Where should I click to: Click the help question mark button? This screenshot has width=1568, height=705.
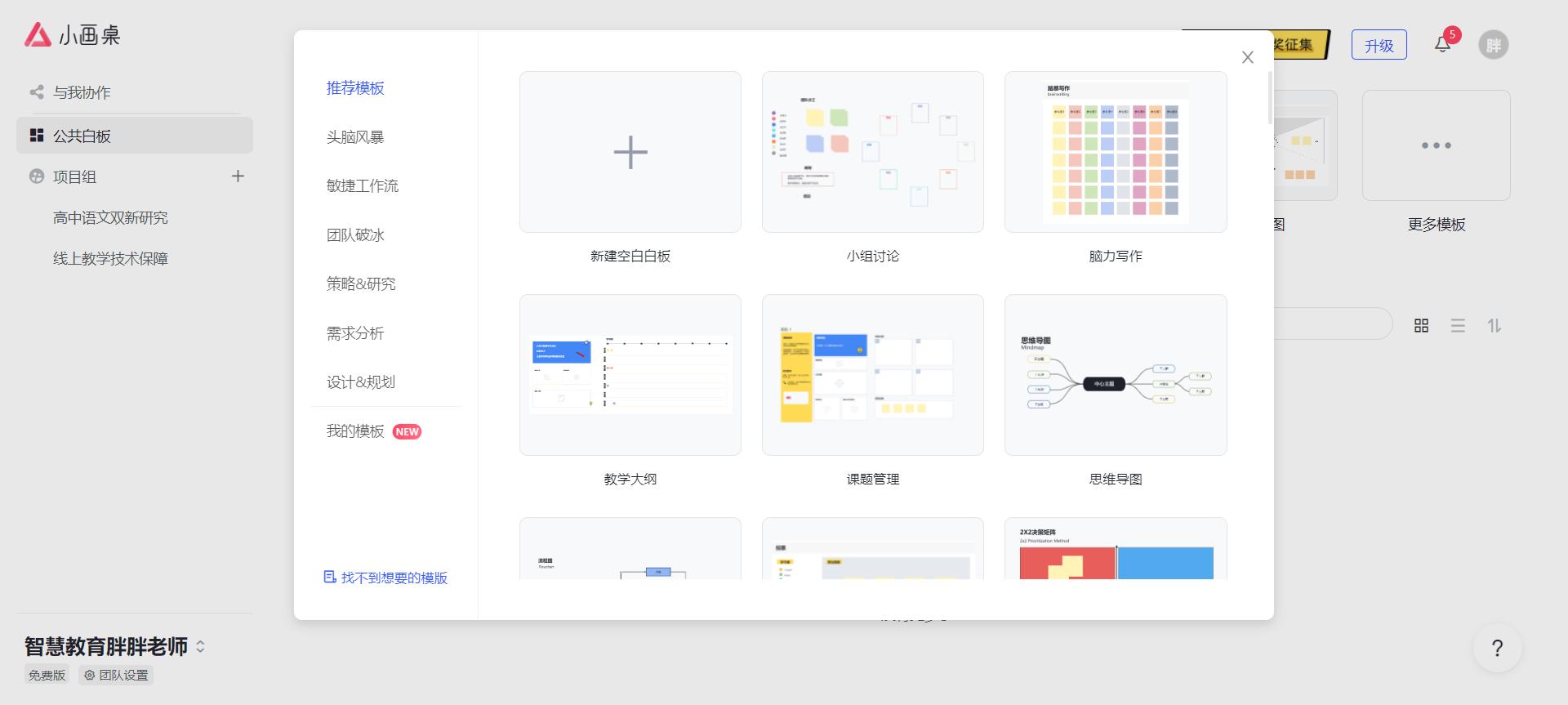[x=1497, y=649]
